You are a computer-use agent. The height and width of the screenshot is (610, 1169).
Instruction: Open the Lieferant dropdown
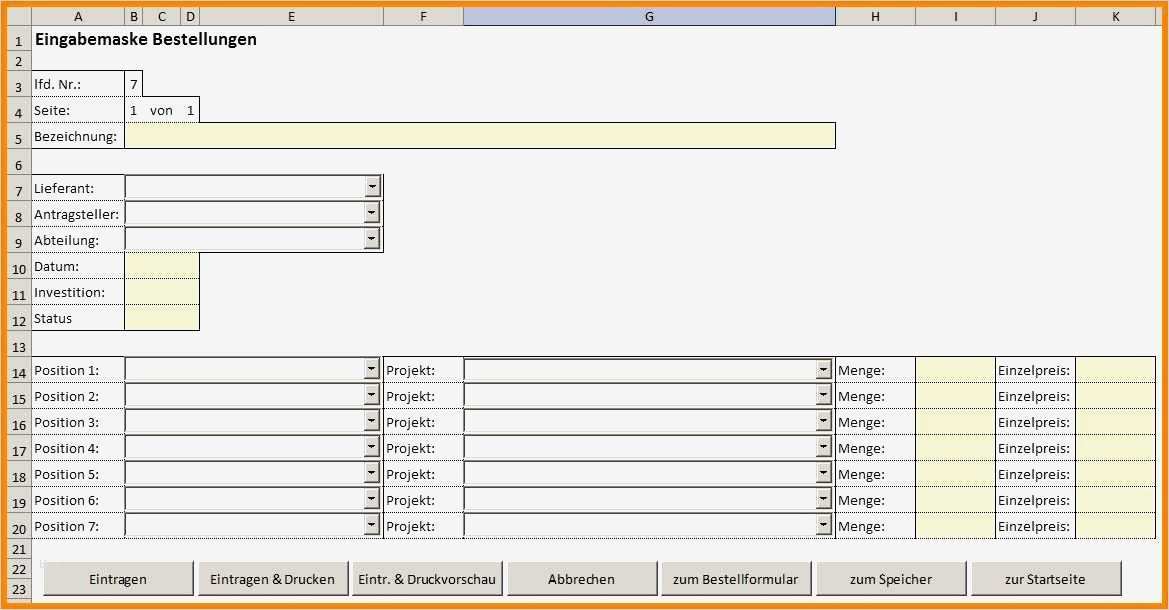371,186
